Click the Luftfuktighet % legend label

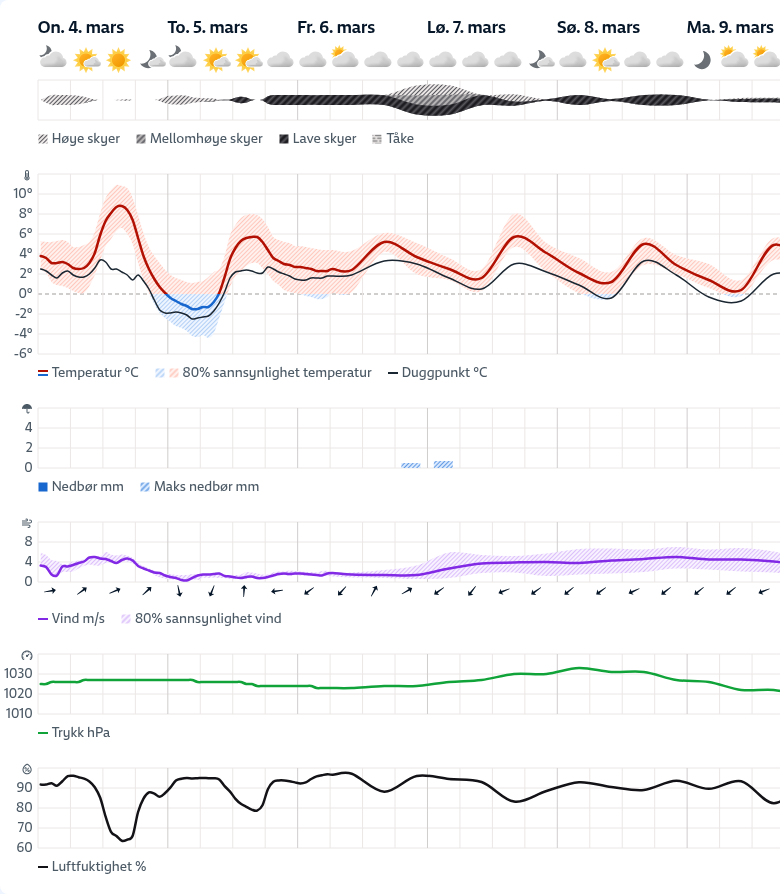tap(99, 866)
